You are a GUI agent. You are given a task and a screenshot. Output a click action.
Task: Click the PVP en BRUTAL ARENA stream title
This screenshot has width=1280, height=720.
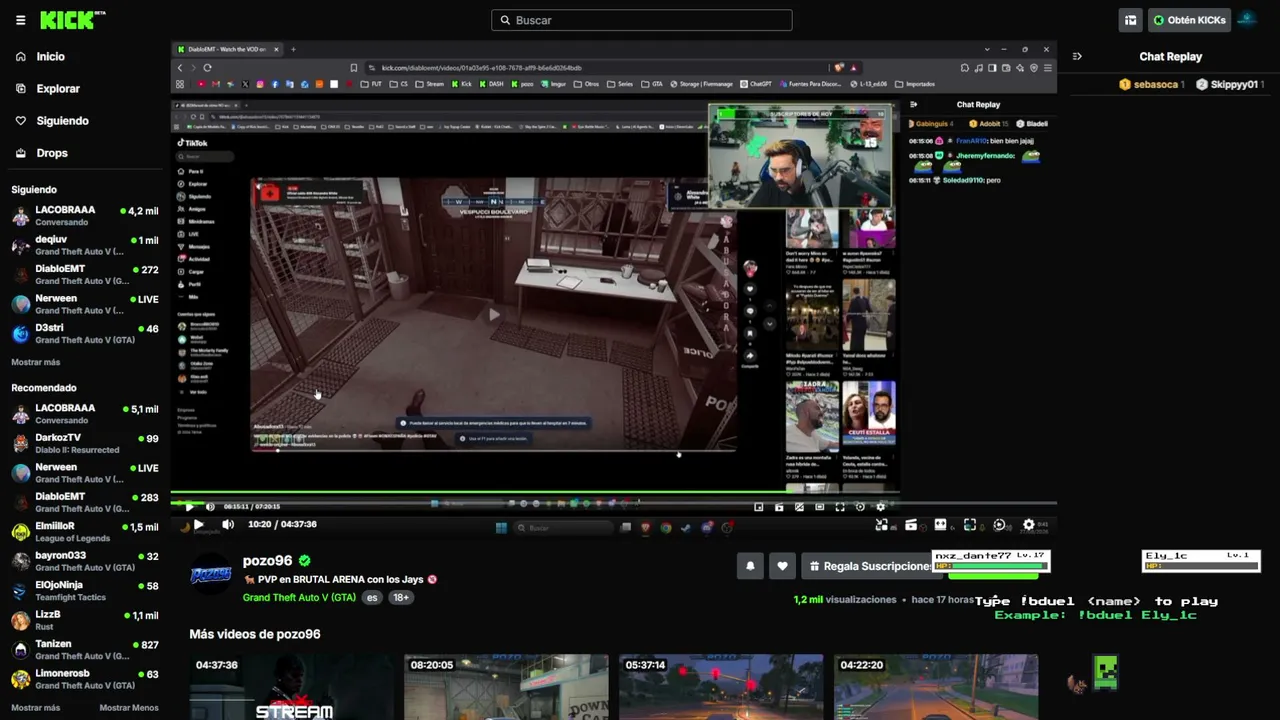340,579
